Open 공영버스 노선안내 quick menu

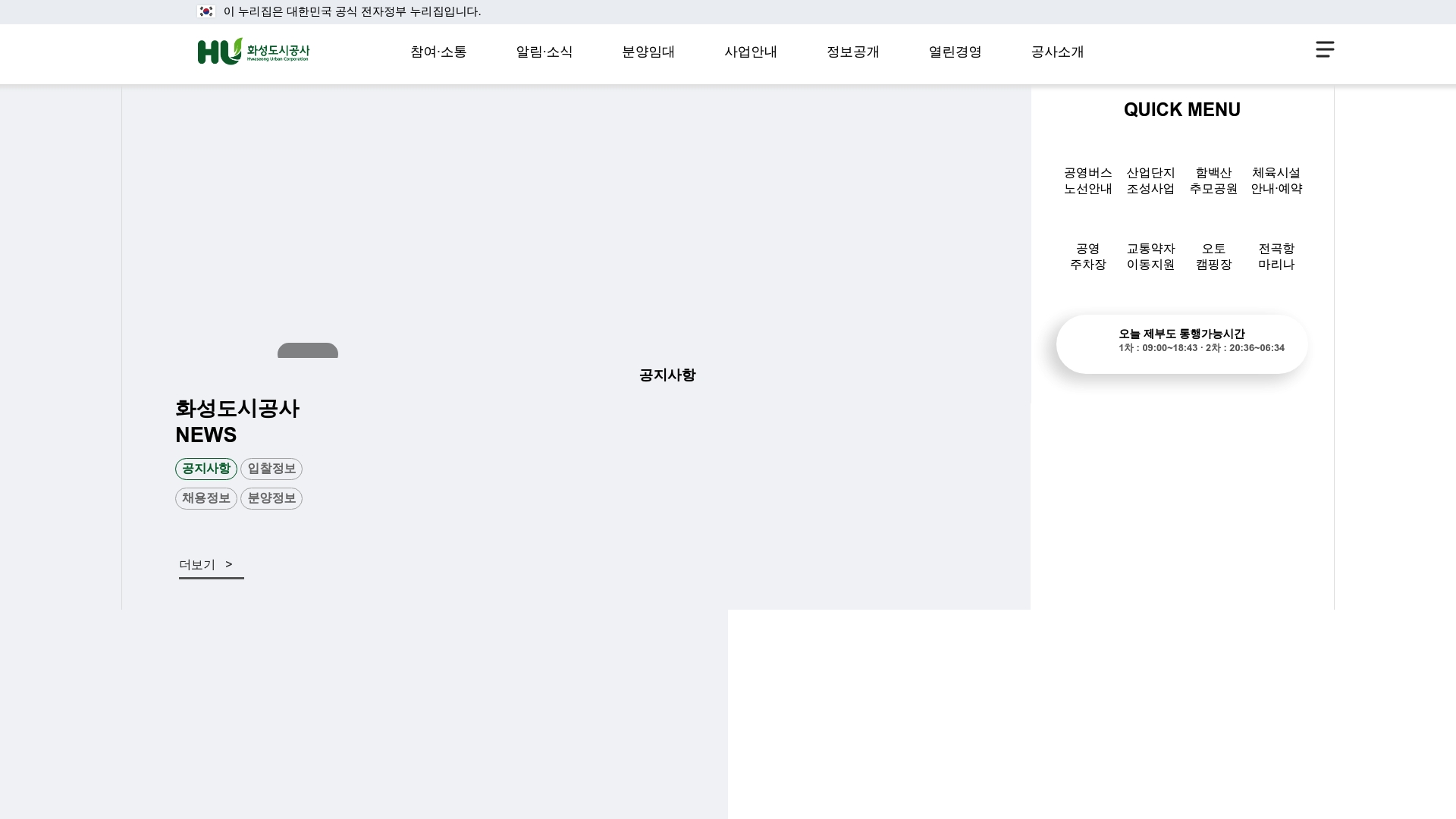click(x=1088, y=180)
